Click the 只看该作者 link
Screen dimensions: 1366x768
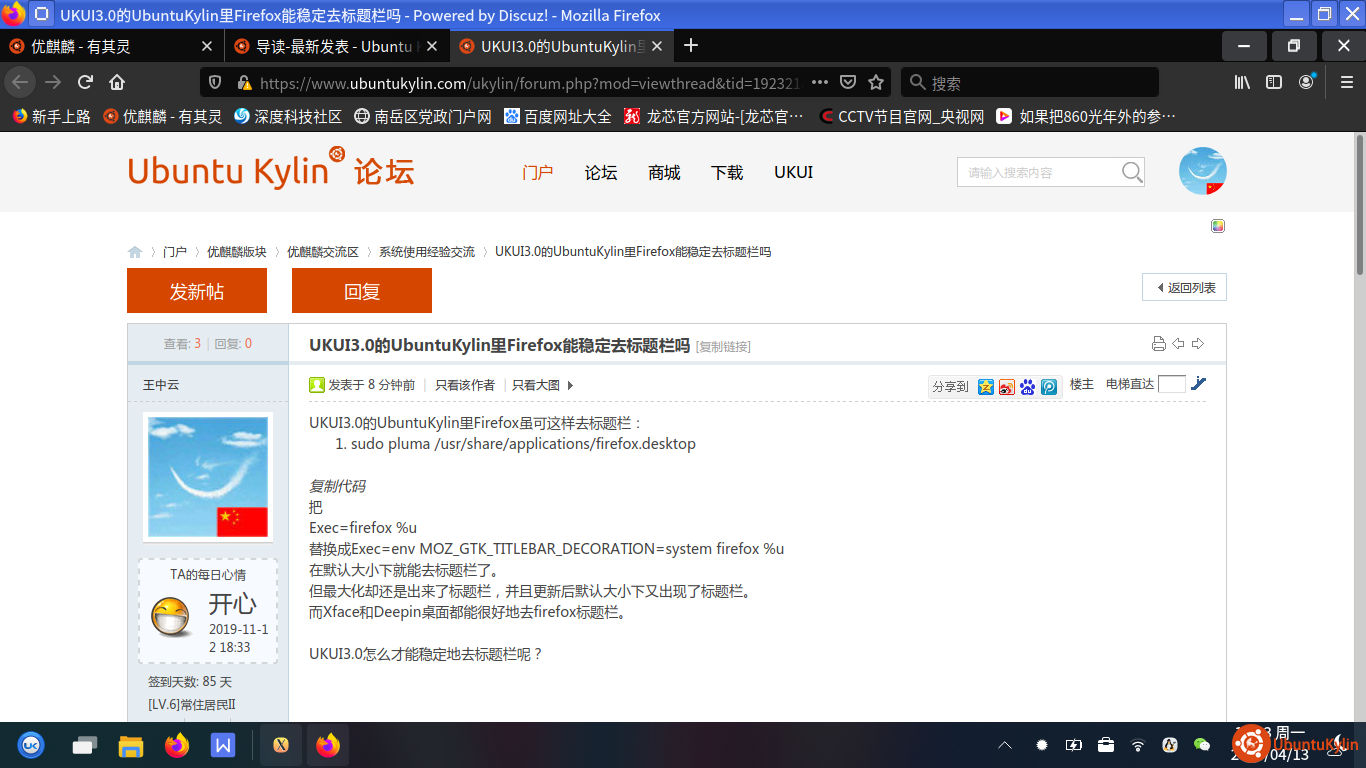pos(465,385)
